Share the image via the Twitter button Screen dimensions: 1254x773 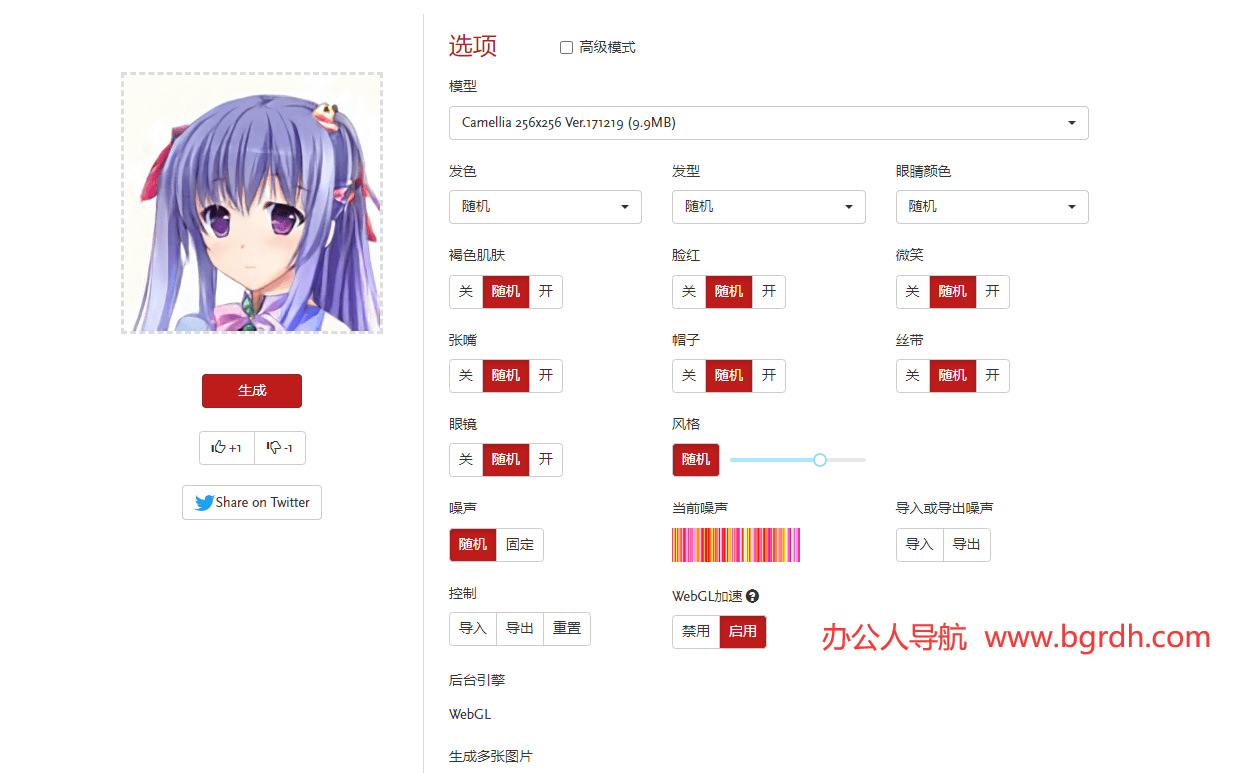pyautogui.click(x=252, y=502)
